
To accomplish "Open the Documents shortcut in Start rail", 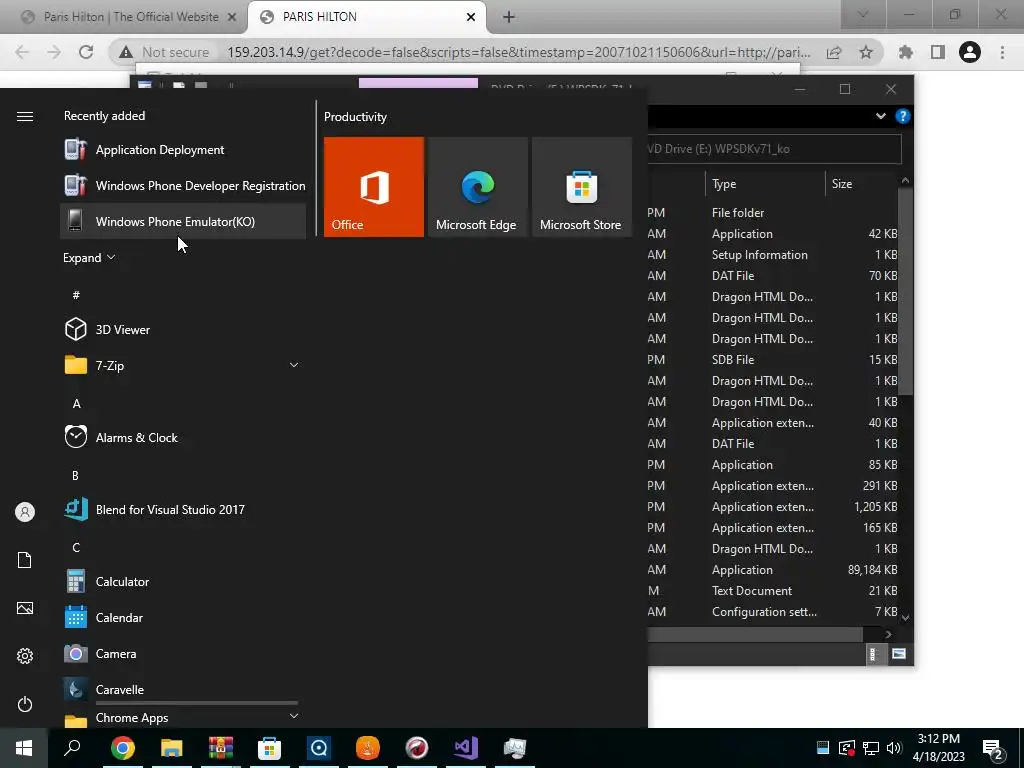I will click(x=25, y=560).
